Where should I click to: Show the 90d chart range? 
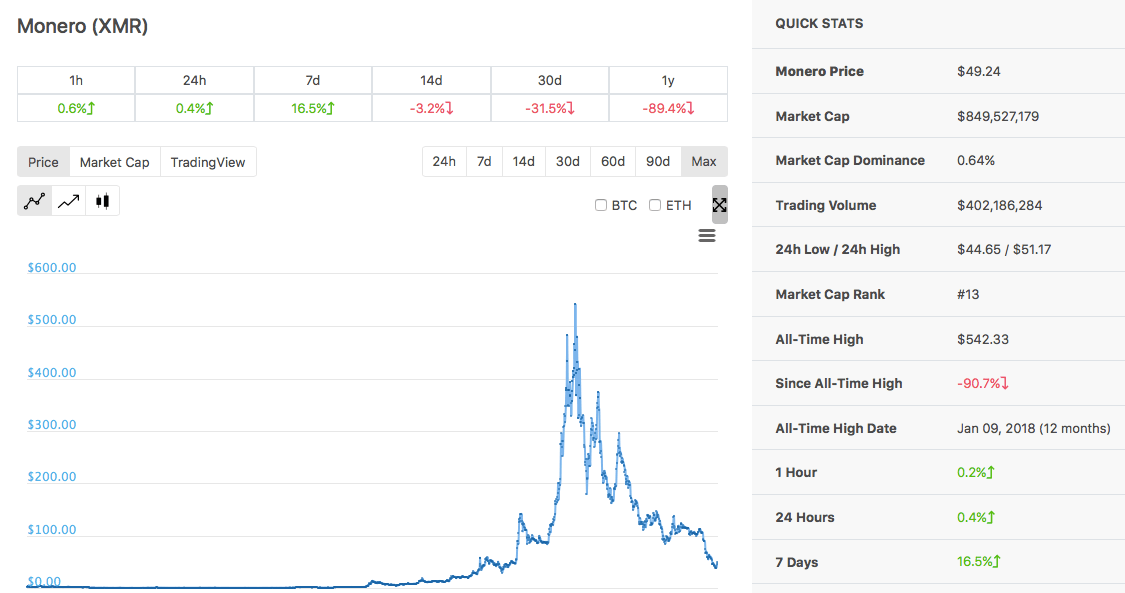coord(658,161)
